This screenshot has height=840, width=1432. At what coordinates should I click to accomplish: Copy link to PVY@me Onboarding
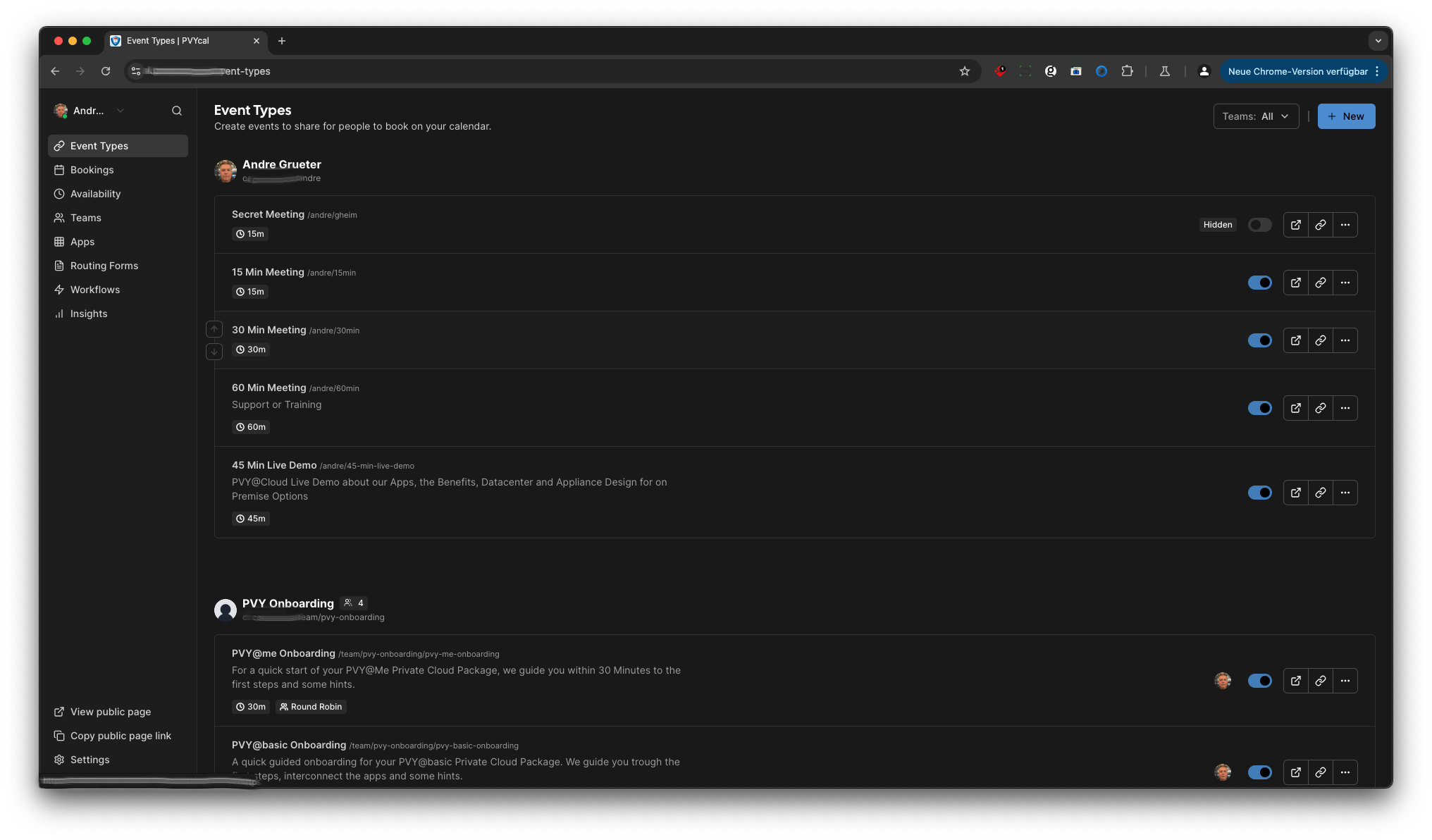[x=1320, y=681]
